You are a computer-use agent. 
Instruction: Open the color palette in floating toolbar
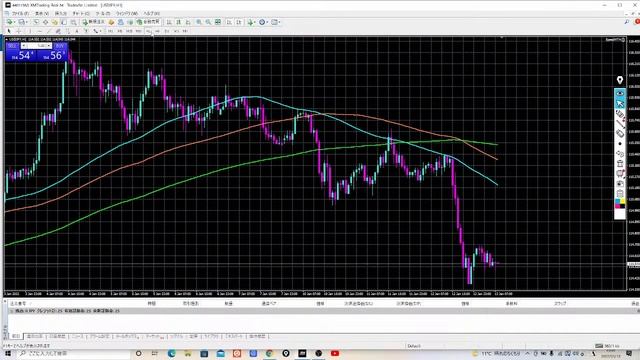pos(620,203)
